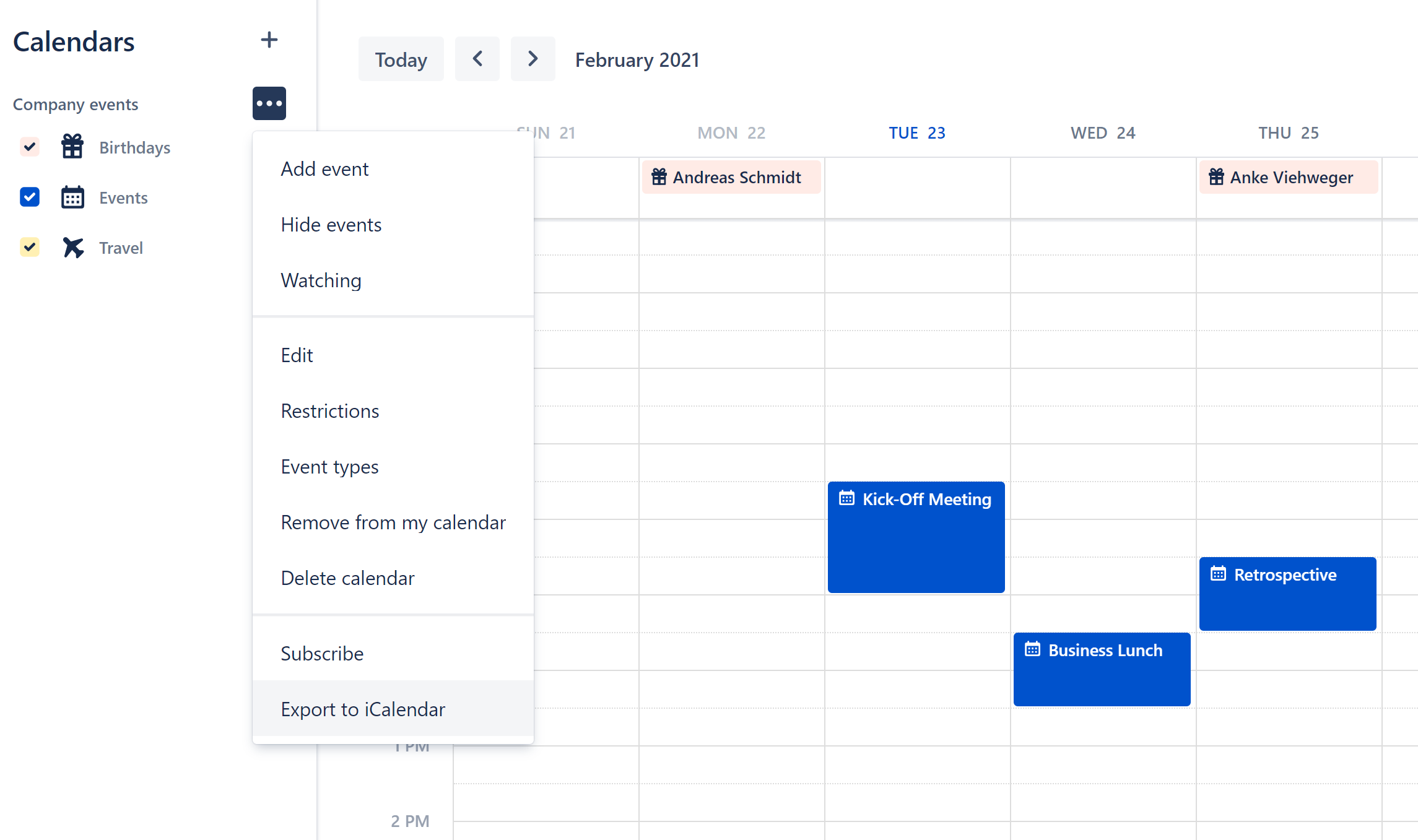This screenshot has width=1418, height=840.
Task: Click the plus icon to add calendar
Action: [269, 40]
